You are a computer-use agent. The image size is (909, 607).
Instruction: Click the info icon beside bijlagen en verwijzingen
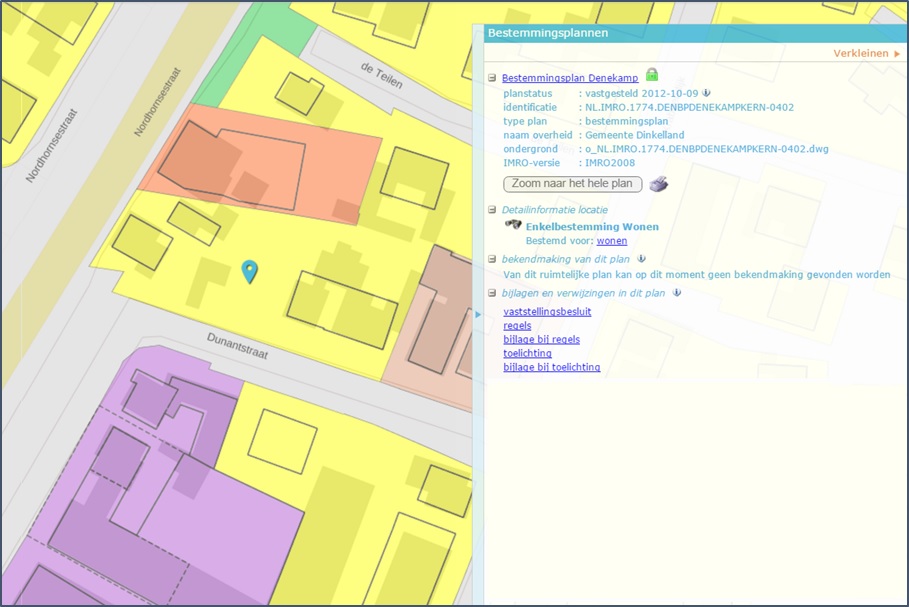click(677, 293)
